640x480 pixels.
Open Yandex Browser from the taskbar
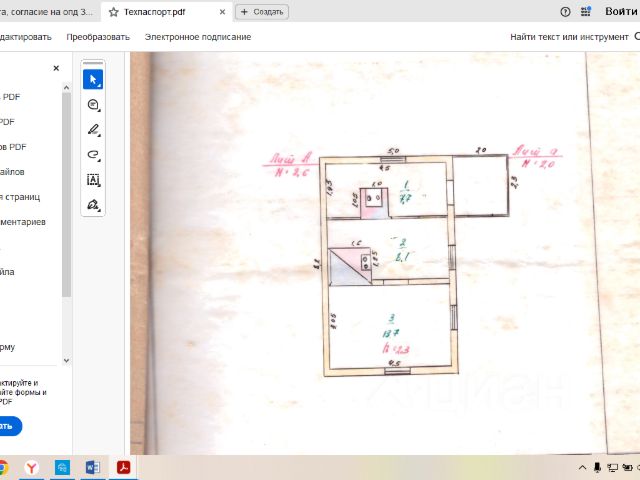[x=31, y=467]
